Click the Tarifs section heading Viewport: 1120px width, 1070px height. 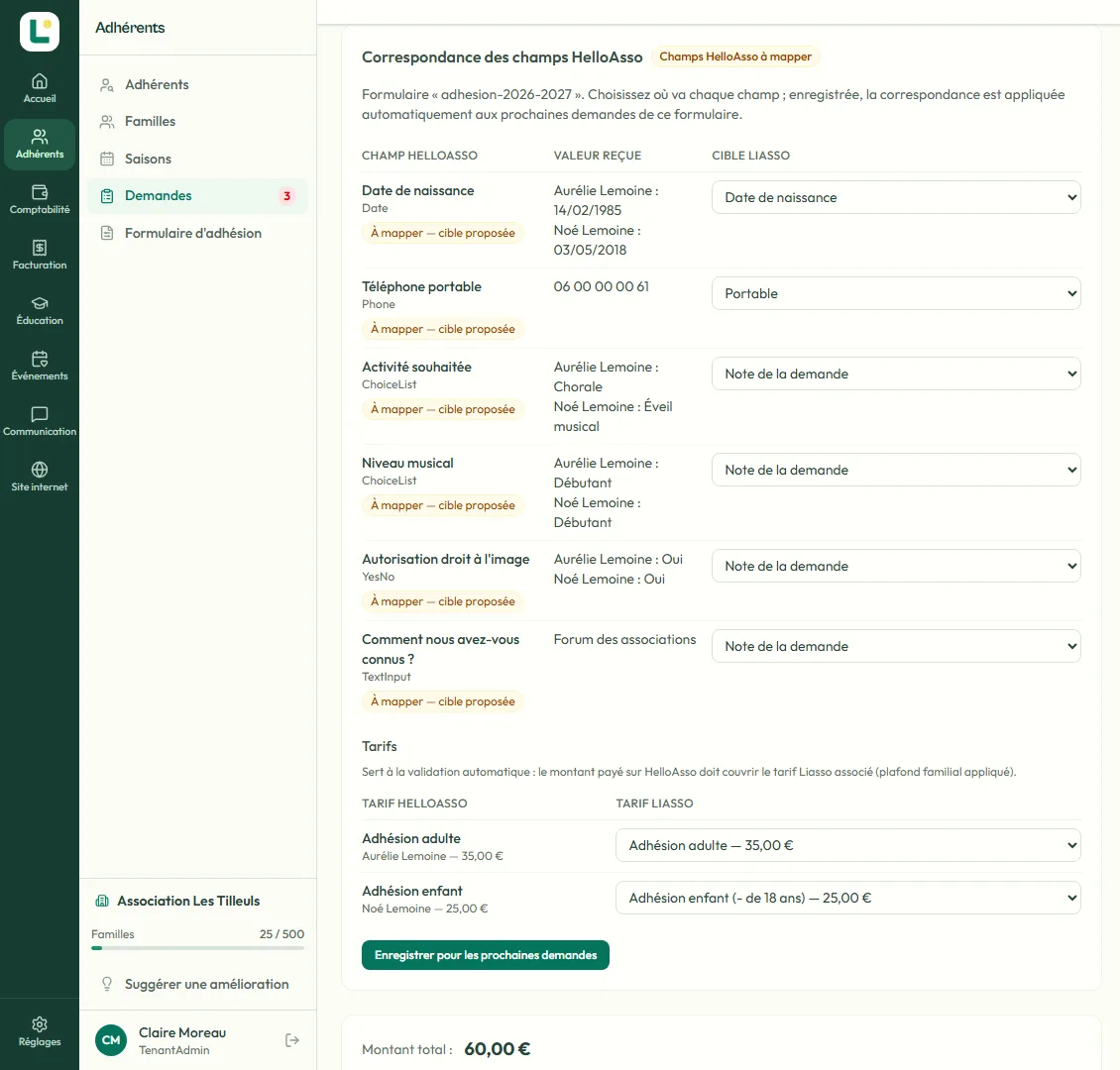[380, 746]
